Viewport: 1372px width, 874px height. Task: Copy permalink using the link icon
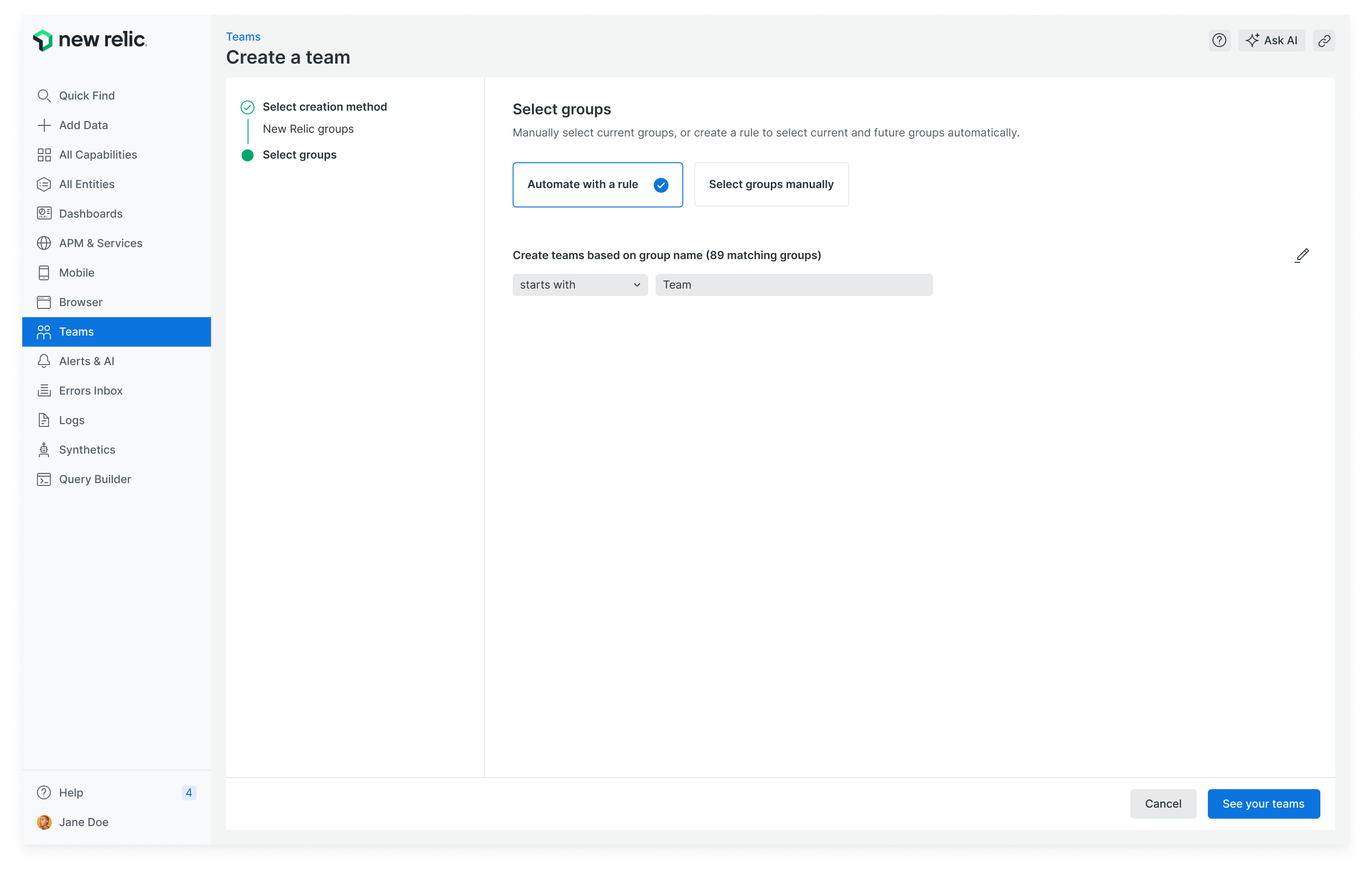pos(1324,41)
